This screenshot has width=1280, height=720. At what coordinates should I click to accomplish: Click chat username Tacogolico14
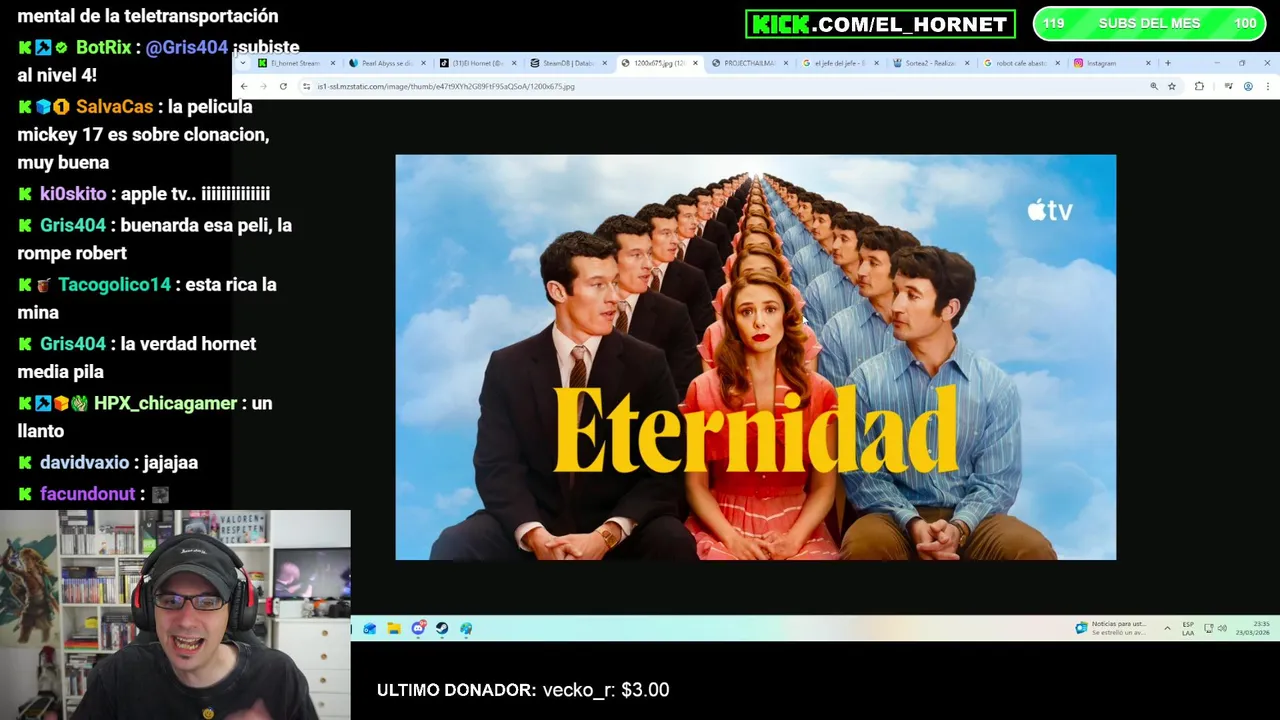point(114,285)
